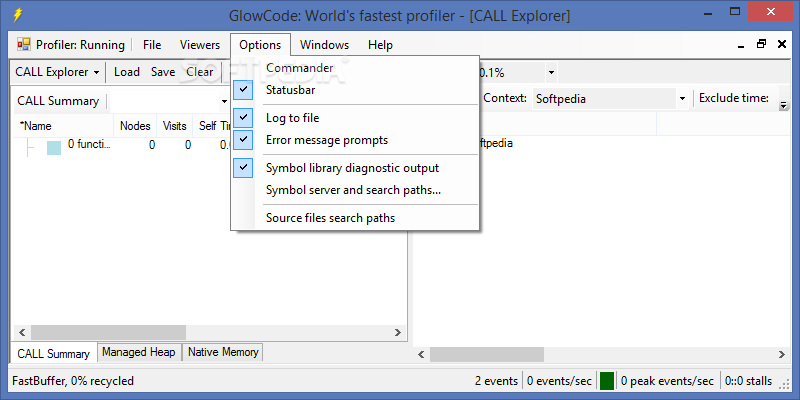Image resolution: width=800 pixels, height=400 pixels.
Task: Toggle Symbol library diagnostic output
Action: 355,168
